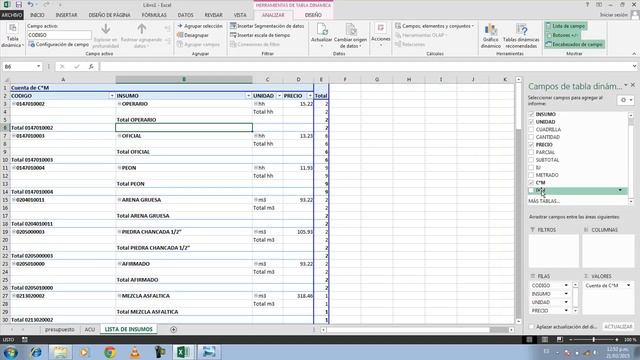The width and height of the screenshot is (640, 360).
Task: Click the MÁS TABLAS link
Action: pyautogui.click(x=544, y=201)
